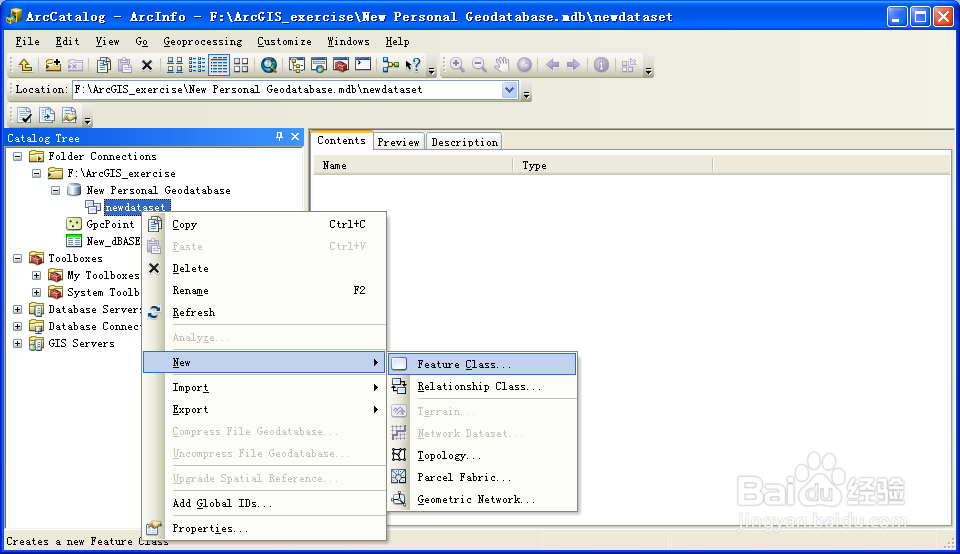
Task: Open the View menu
Action: point(107,42)
